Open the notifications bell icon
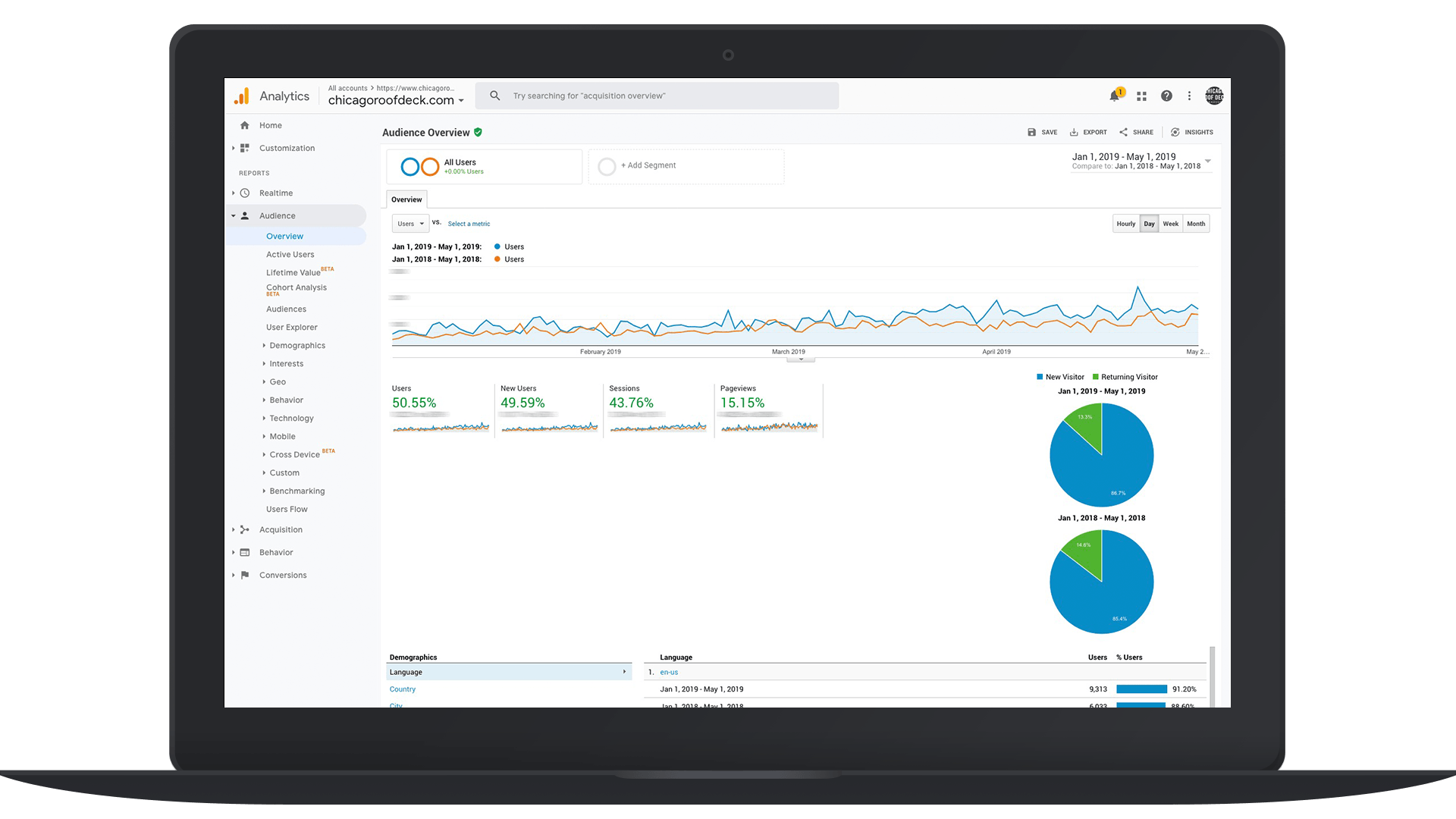Viewport: 1456px width, 819px height. pos(1114,96)
